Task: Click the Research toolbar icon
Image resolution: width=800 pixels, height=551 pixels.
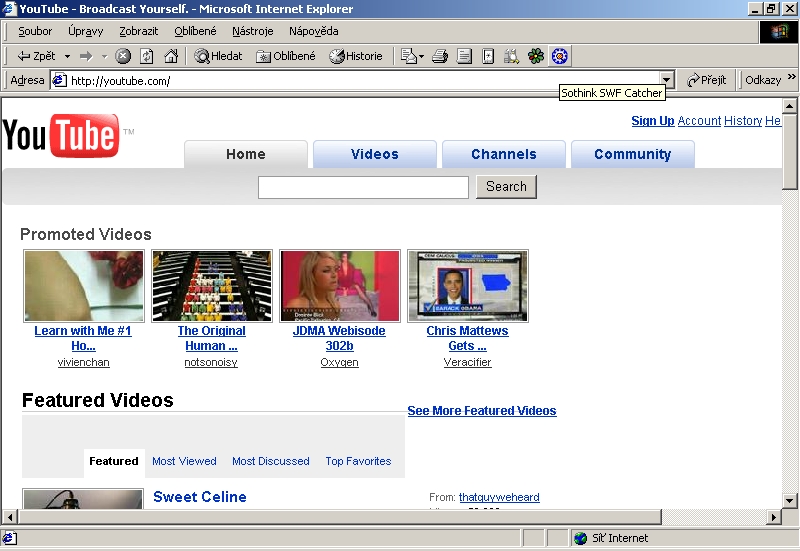Action: [511, 56]
